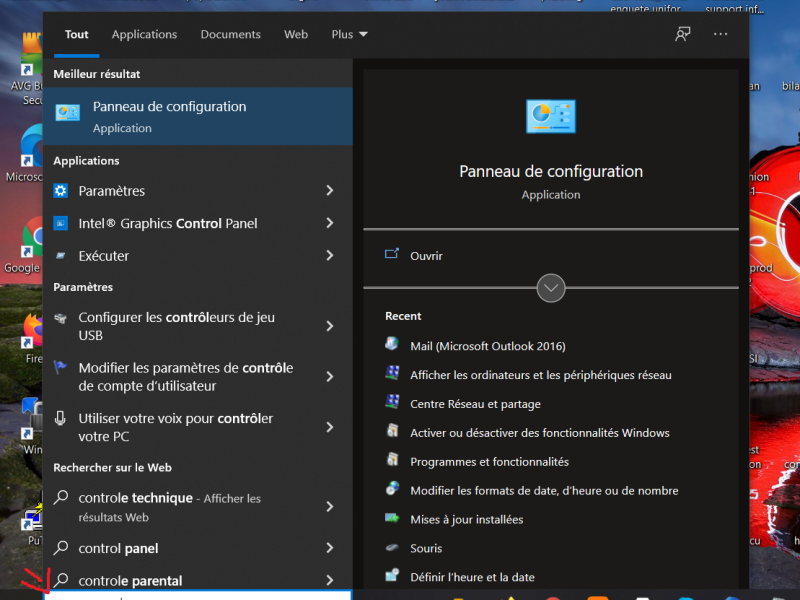Open the feedback icon in search header
This screenshot has width=800, height=600.
pyautogui.click(x=683, y=34)
